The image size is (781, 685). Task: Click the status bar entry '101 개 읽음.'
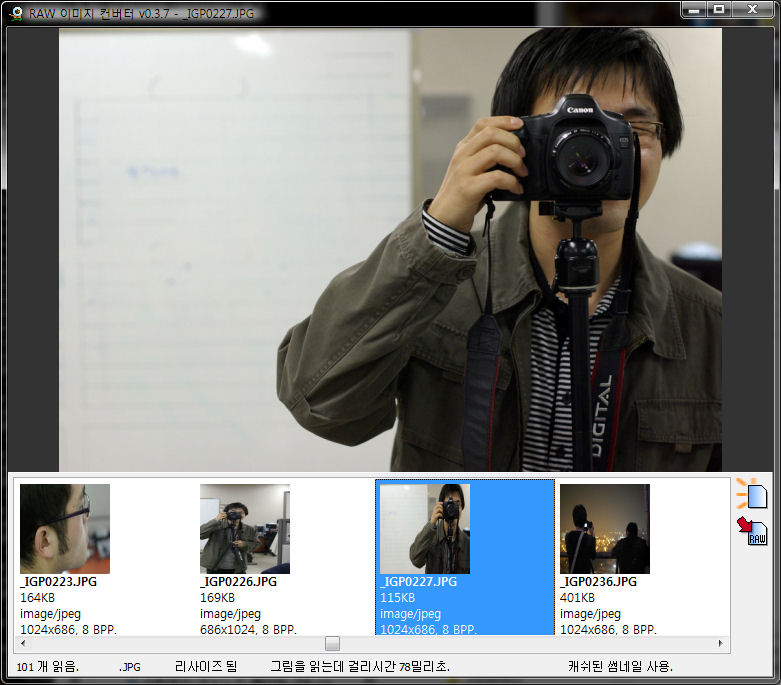48,667
